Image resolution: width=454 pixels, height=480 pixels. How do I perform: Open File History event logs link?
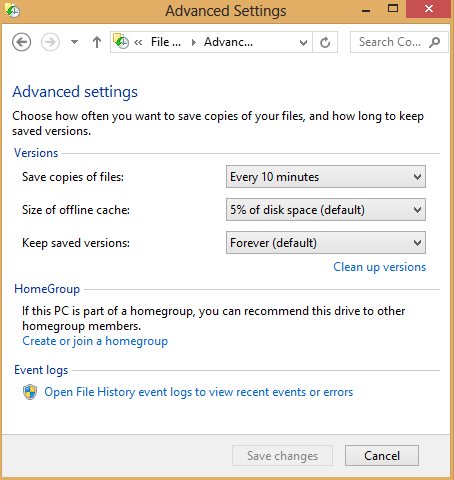pos(199,392)
